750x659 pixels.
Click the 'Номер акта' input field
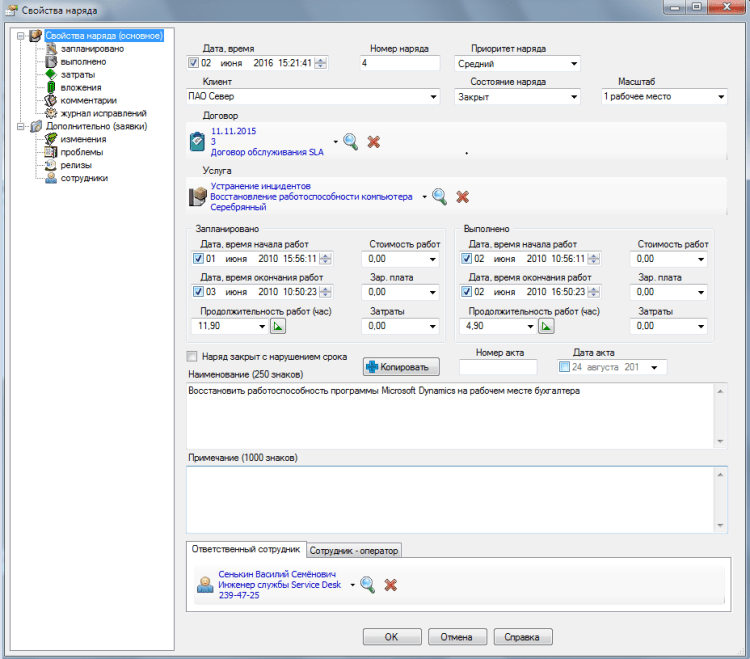pos(498,367)
